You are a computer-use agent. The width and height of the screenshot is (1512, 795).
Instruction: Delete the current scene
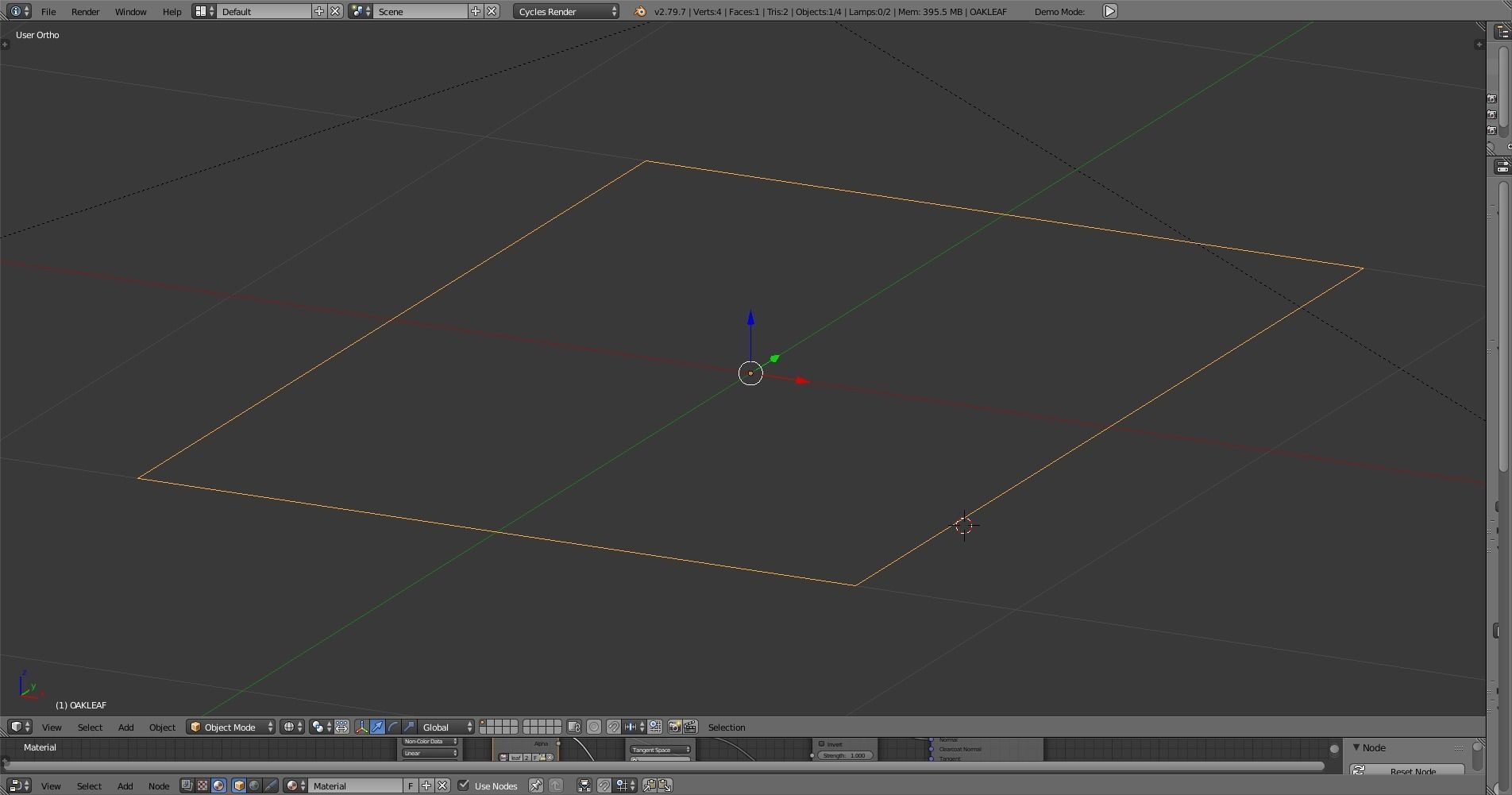pos(492,11)
